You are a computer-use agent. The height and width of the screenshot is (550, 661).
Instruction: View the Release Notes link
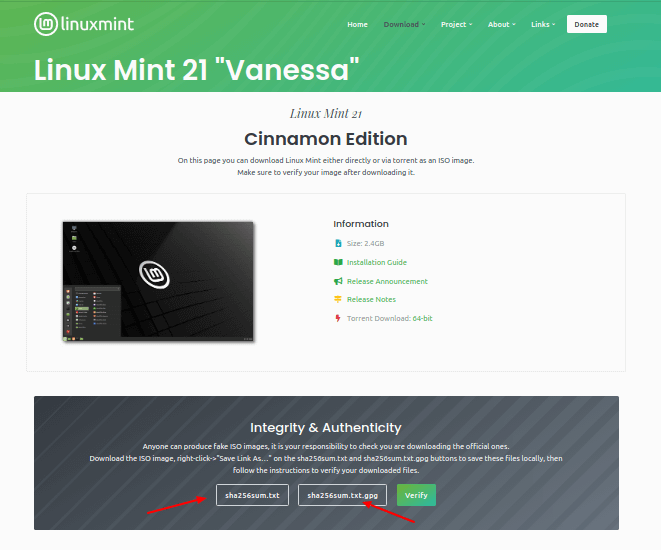(x=371, y=299)
